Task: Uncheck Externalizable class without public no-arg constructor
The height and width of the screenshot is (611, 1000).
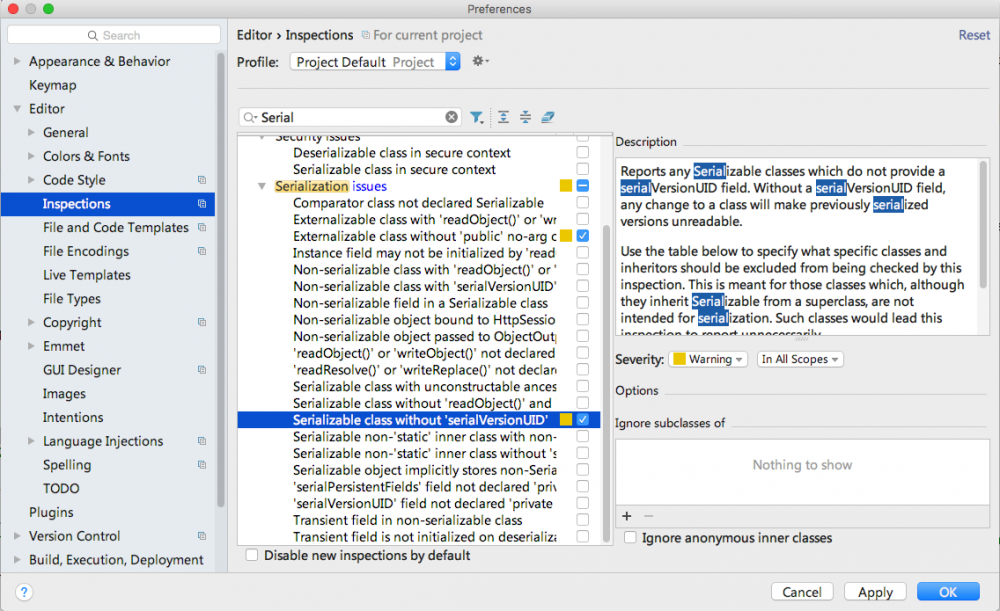Action: pos(583,236)
